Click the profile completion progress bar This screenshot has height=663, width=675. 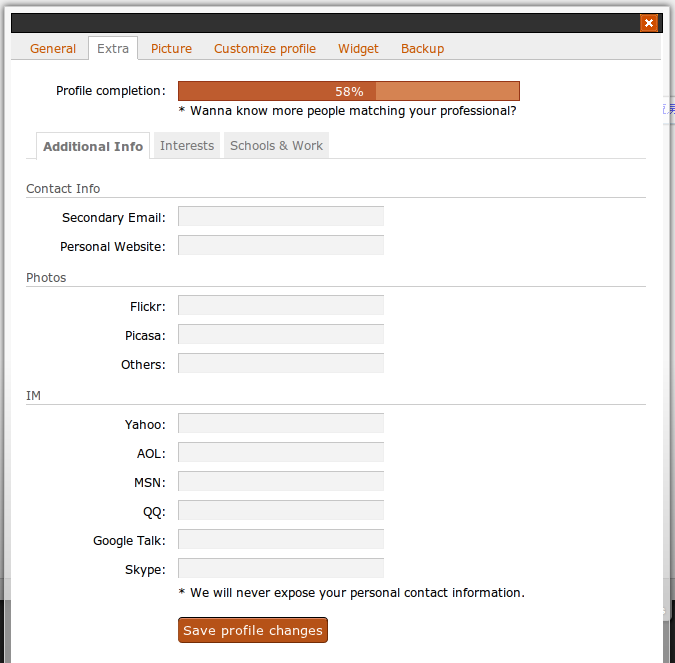point(348,91)
